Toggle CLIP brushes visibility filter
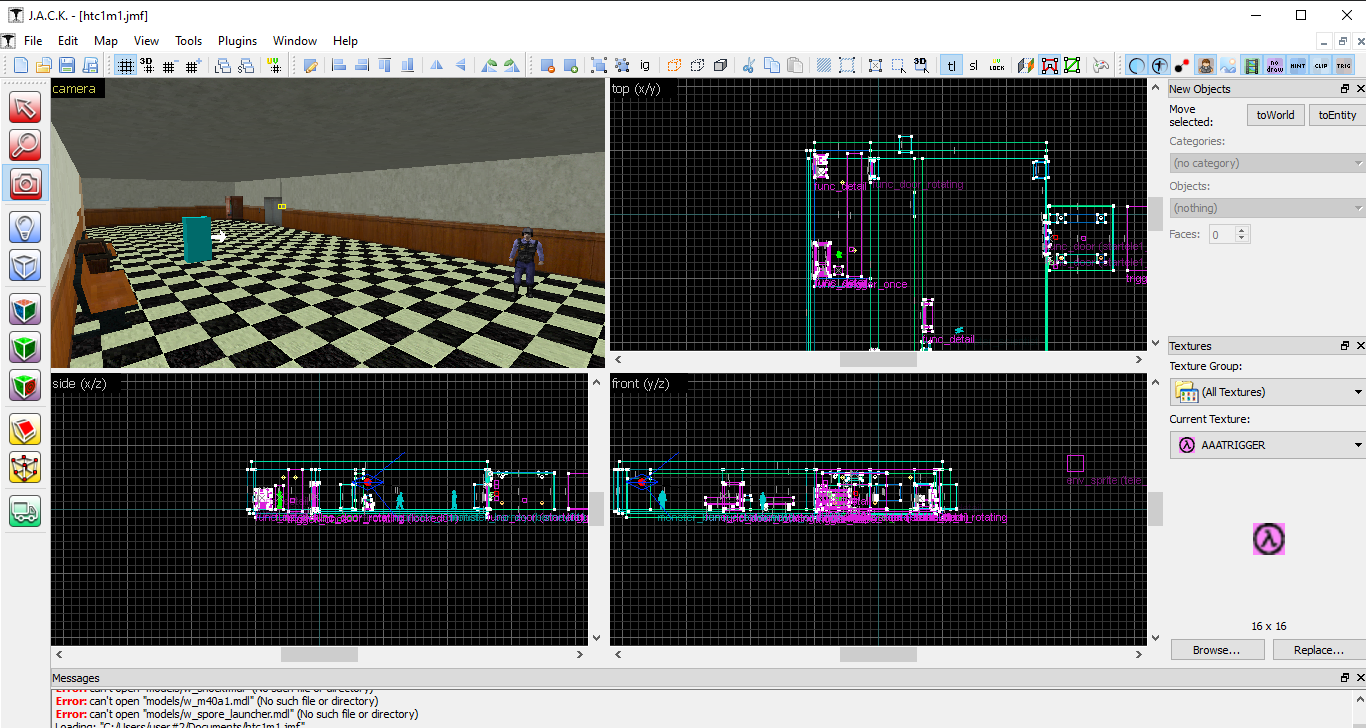Viewport: 1366px width, 728px height. click(1321, 65)
